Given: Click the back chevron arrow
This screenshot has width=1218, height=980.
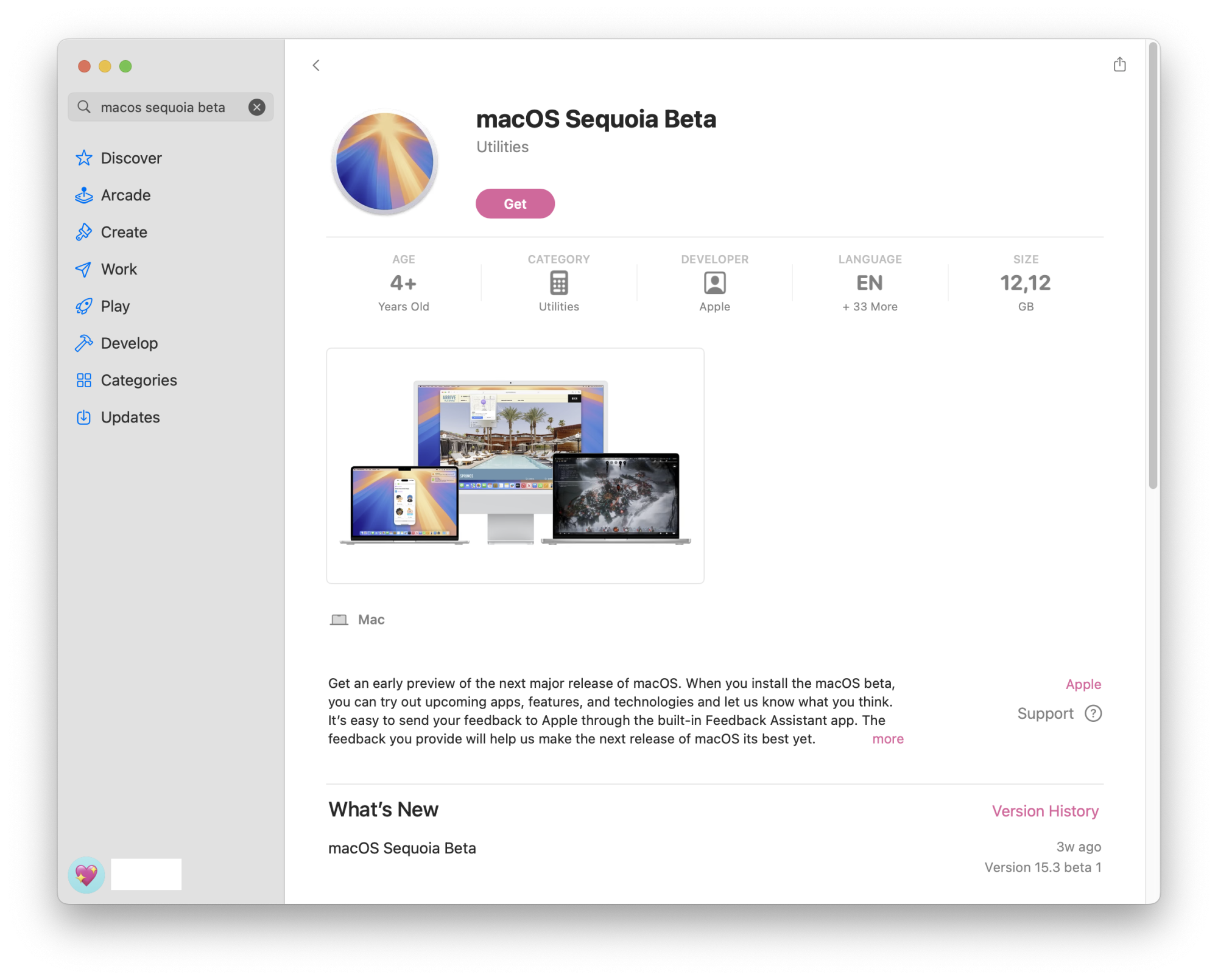Looking at the screenshot, I should tap(316, 65).
